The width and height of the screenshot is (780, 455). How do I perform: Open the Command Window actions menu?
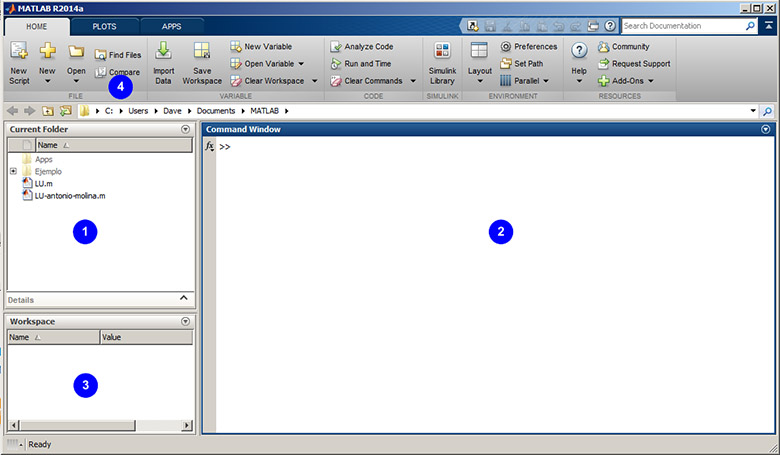click(x=766, y=129)
